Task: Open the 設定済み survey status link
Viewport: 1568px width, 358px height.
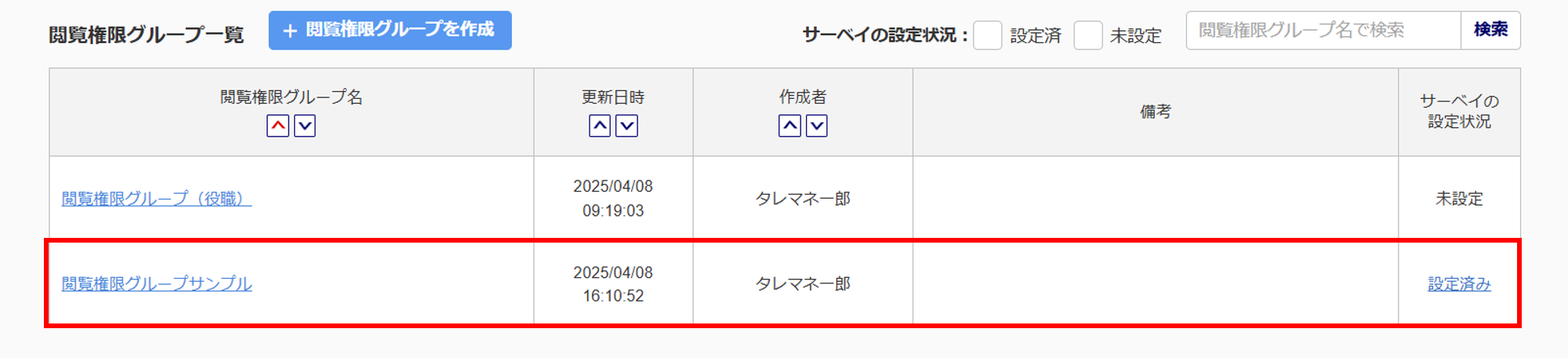Action: [1459, 284]
